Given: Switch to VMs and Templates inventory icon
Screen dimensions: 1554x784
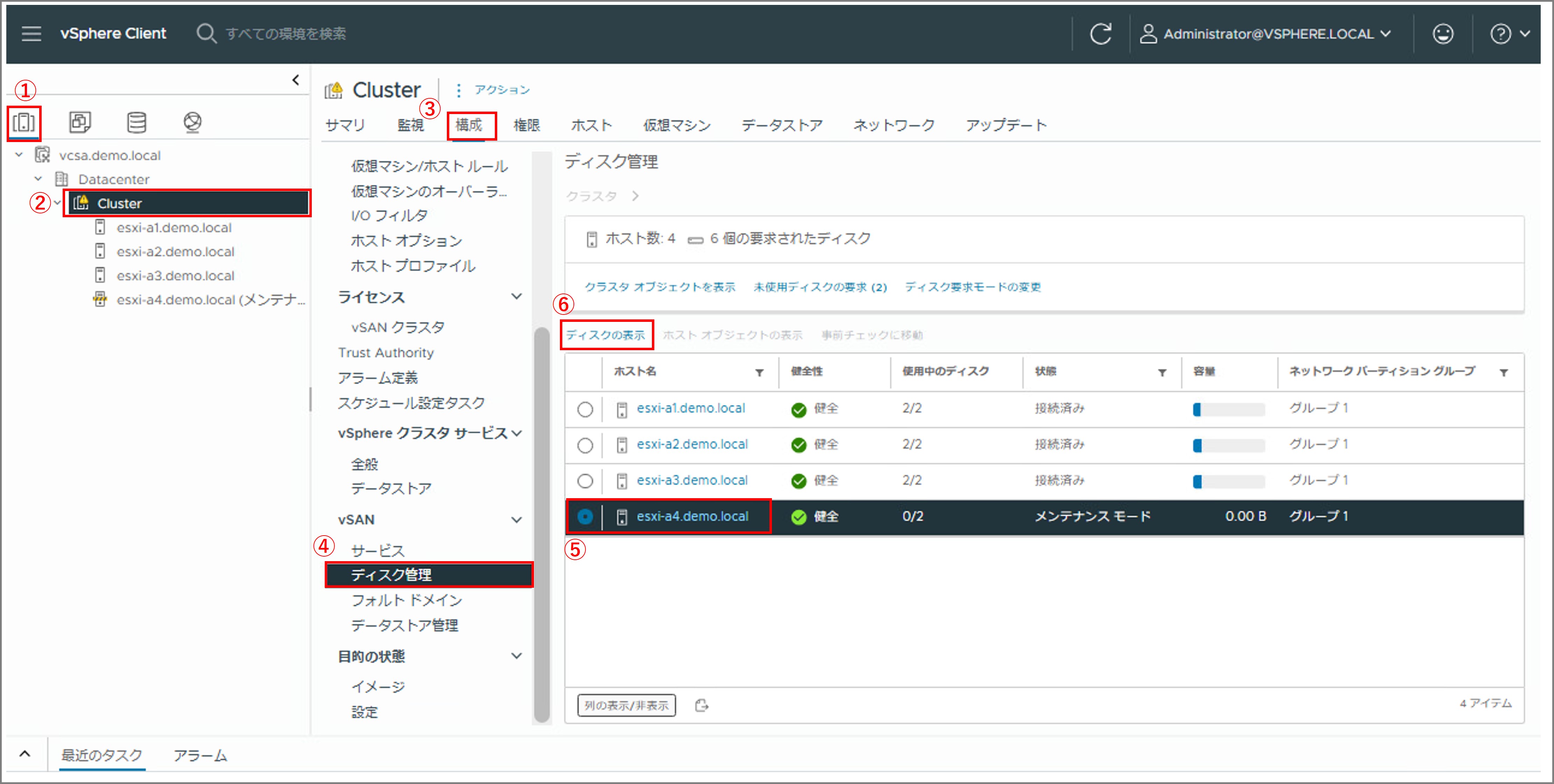Looking at the screenshot, I should pos(80,122).
